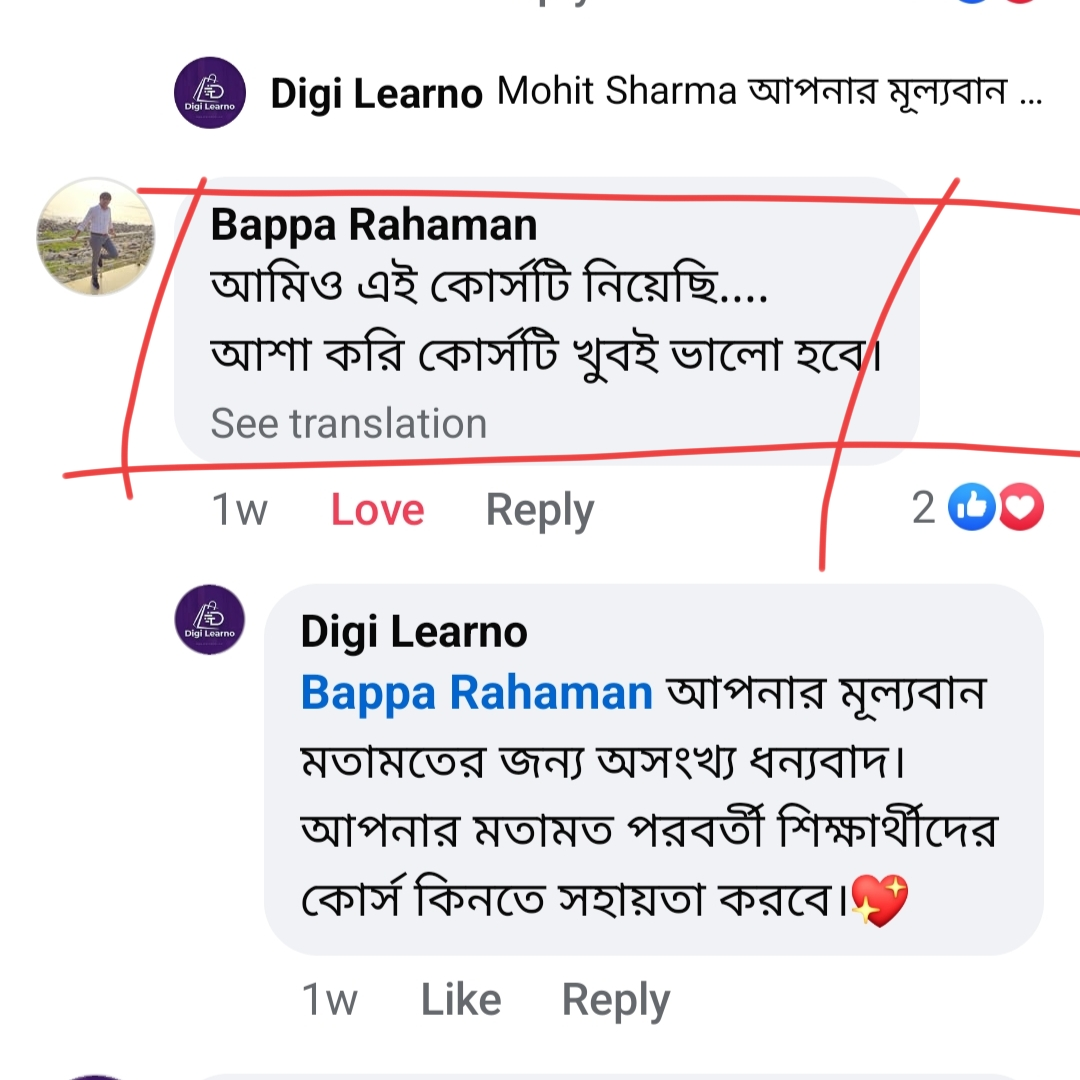1080x1080 pixels.
Task: Open Digi Learno avatar beside lower reply
Action: (210, 620)
